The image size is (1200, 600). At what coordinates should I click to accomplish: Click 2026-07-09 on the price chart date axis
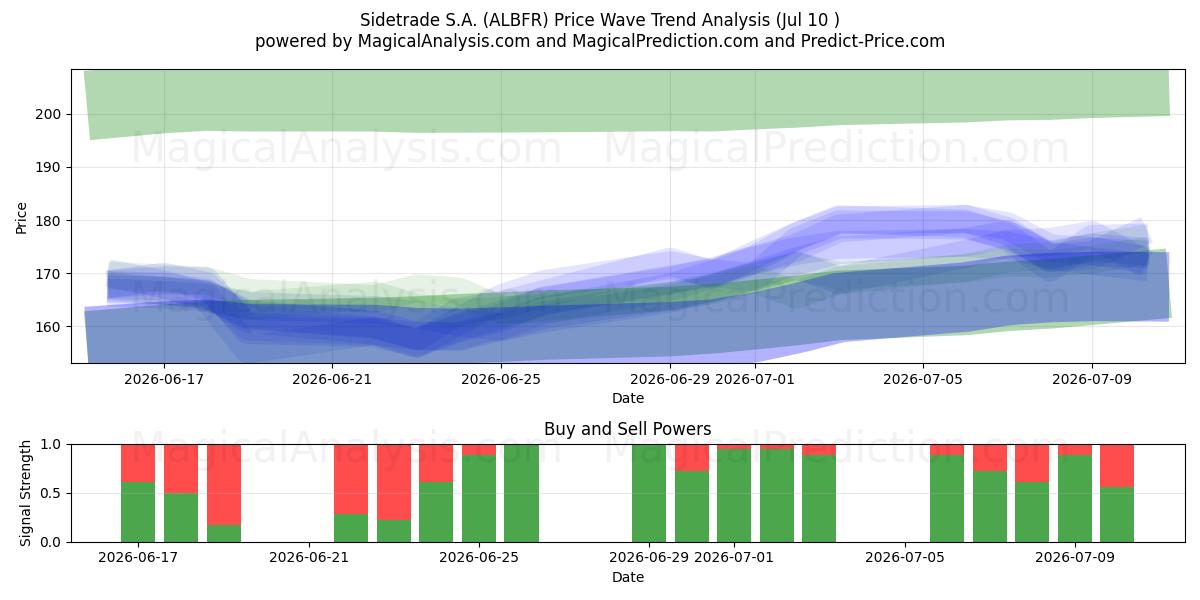coord(1092,379)
